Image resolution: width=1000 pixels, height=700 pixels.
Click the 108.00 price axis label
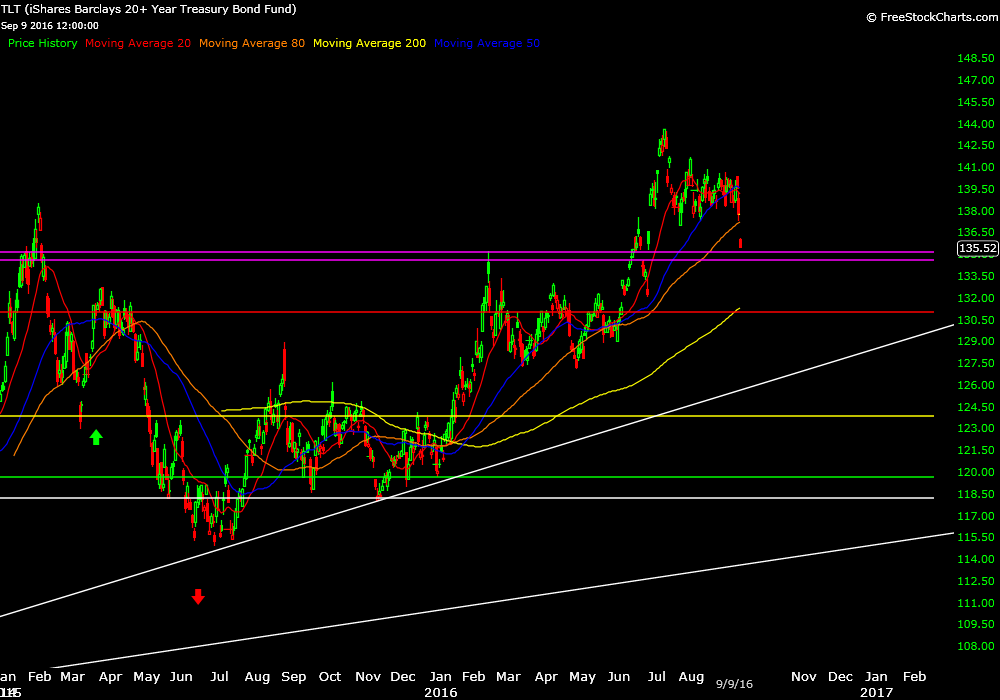[x=976, y=646]
